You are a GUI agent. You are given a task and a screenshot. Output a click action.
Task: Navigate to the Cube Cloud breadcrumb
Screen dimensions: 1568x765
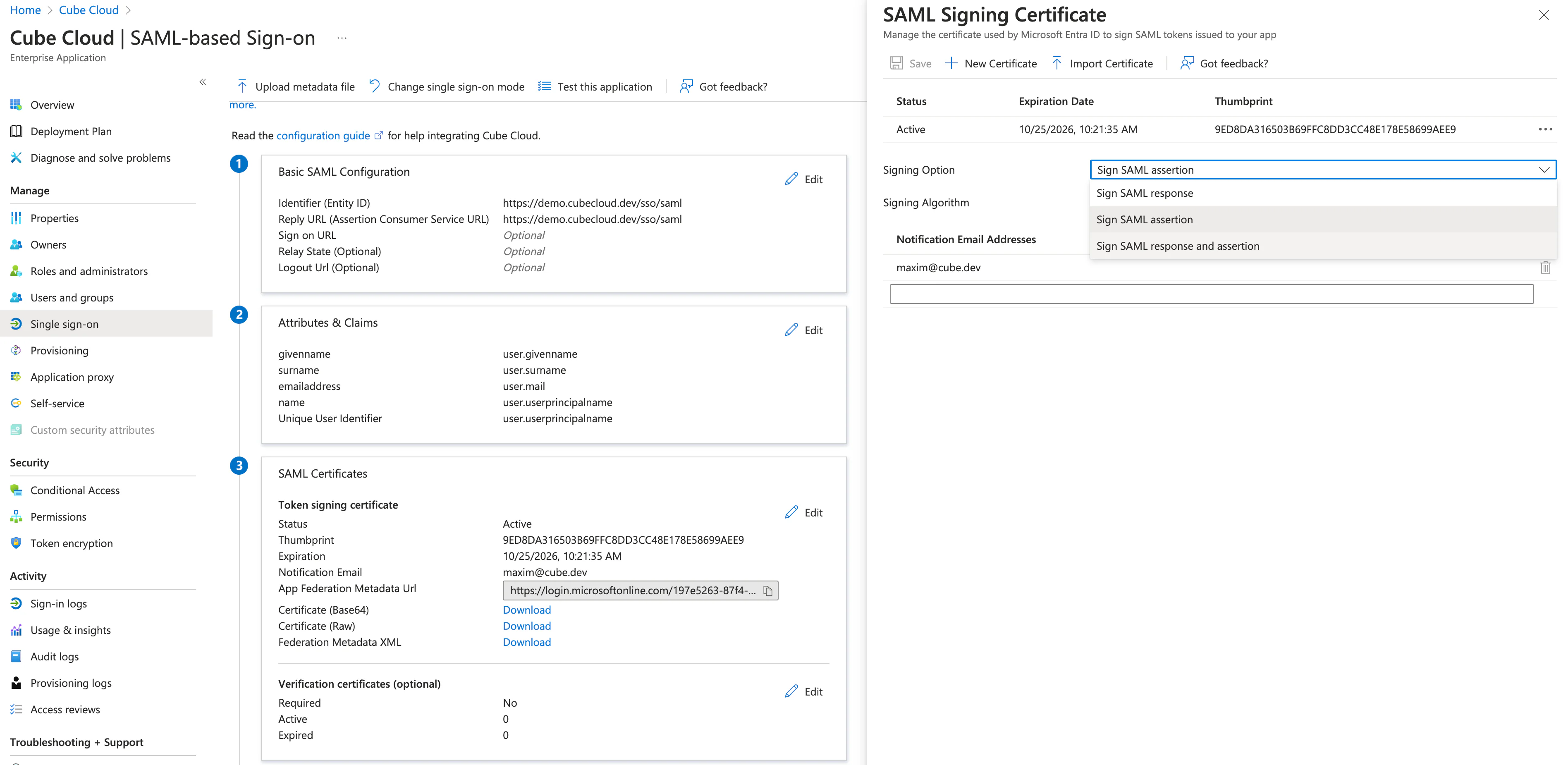pos(88,10)
